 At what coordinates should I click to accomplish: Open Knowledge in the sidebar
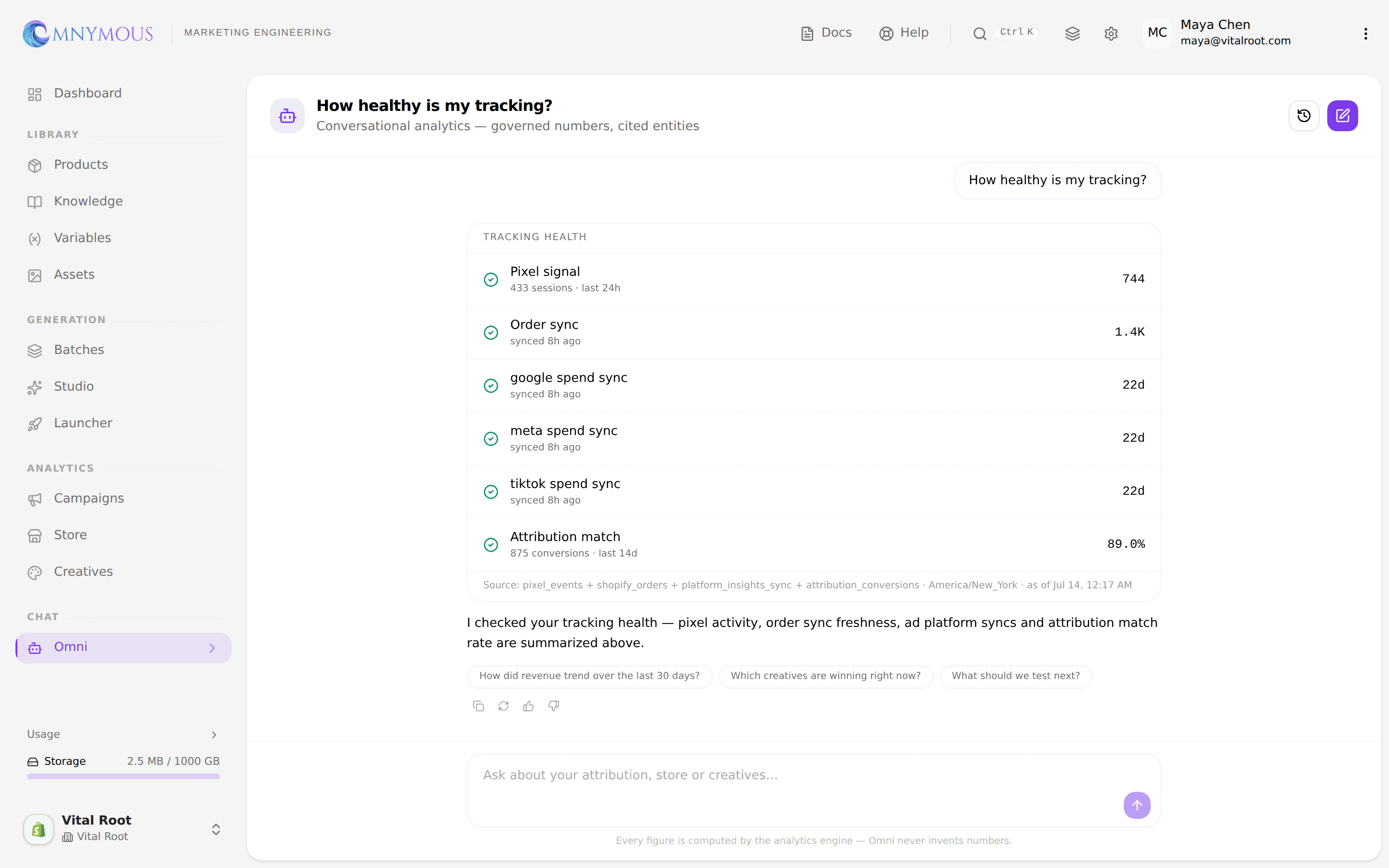pyautogui.click(x=123, y=202)
